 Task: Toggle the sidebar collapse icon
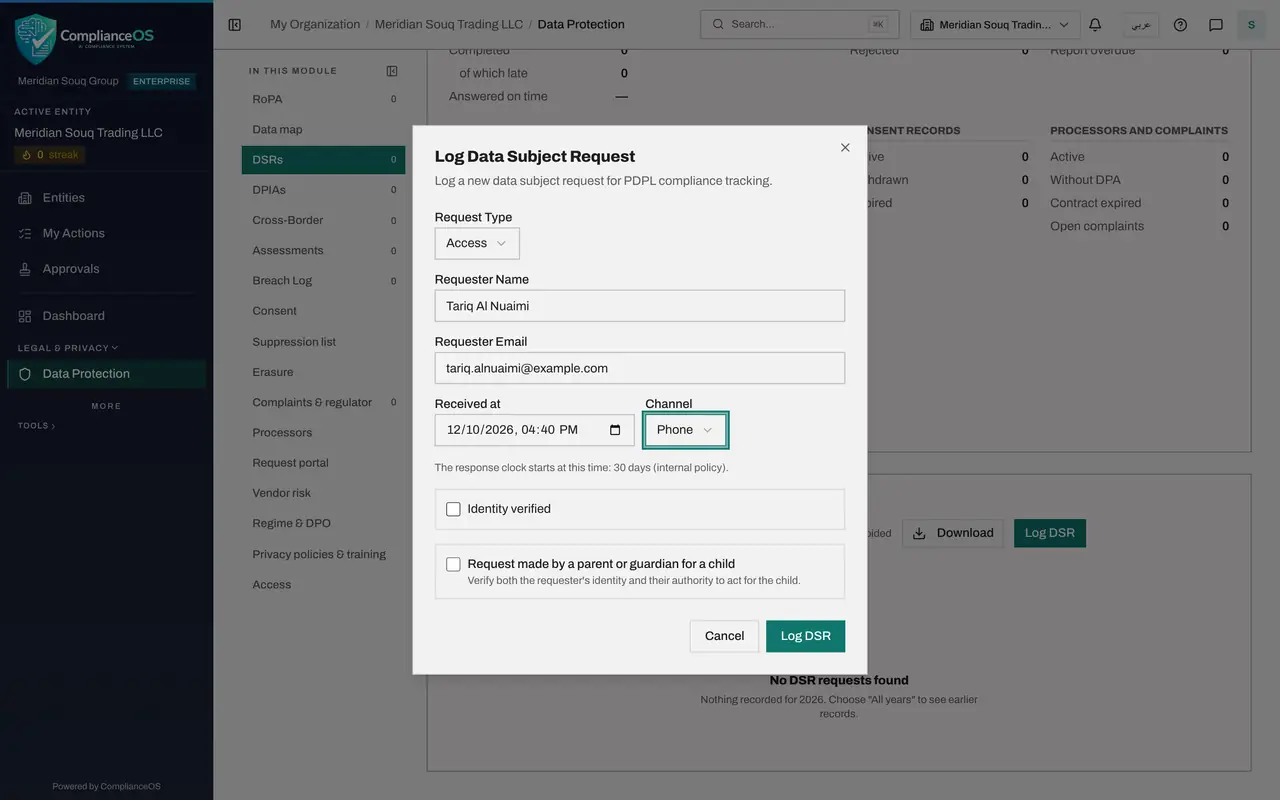point(235,25)
